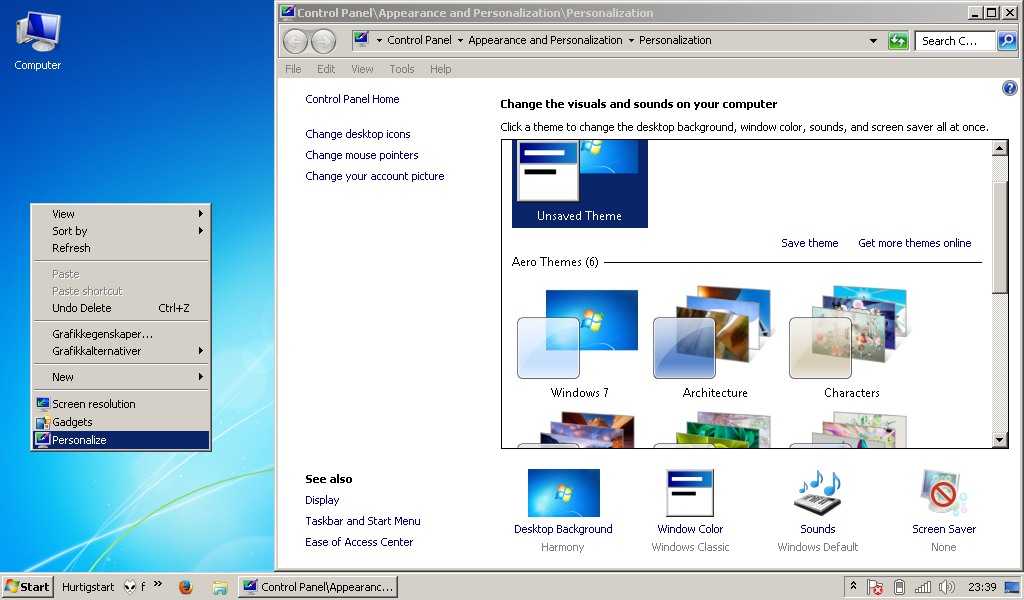Viewport: 1024px width, 600px height.
Task: Expand Hurtigstart toolbar overflow chevron
Action: (x=158, y=584)
